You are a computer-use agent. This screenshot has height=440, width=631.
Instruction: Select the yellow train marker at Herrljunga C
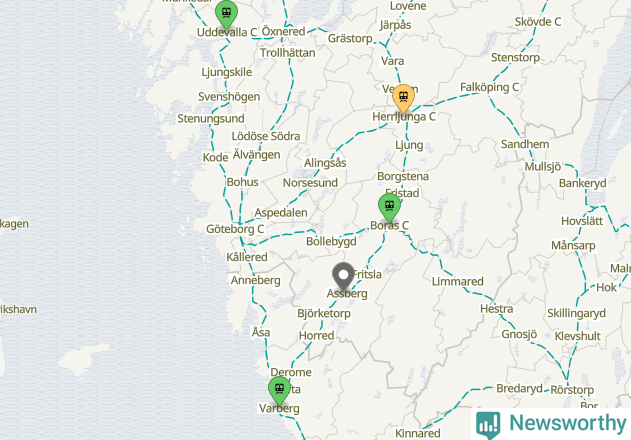(x=403, y=98)
